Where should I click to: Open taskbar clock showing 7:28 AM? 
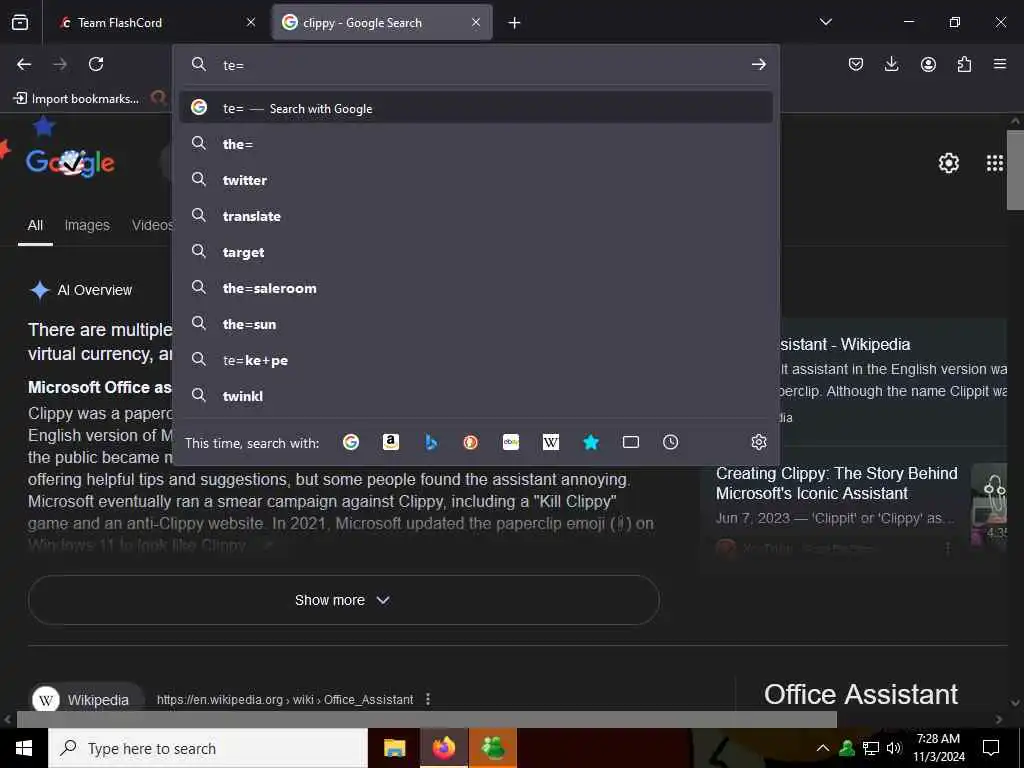click(938, 748)
